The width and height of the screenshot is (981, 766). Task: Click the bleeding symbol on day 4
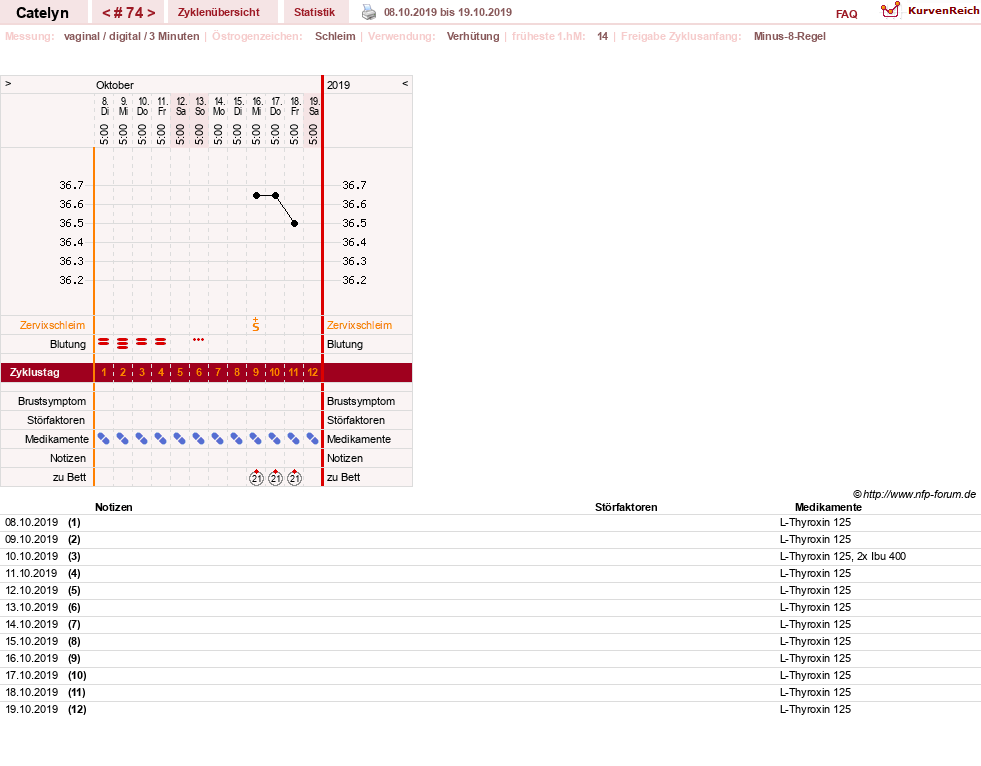161,342
